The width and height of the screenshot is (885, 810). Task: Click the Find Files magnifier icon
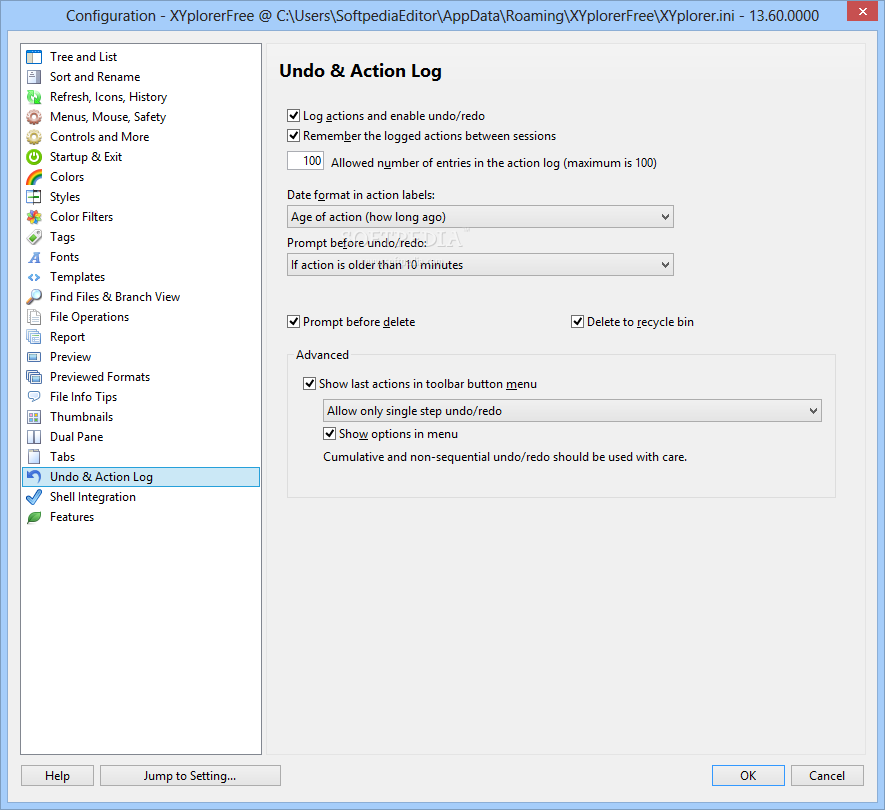point(34,297)
